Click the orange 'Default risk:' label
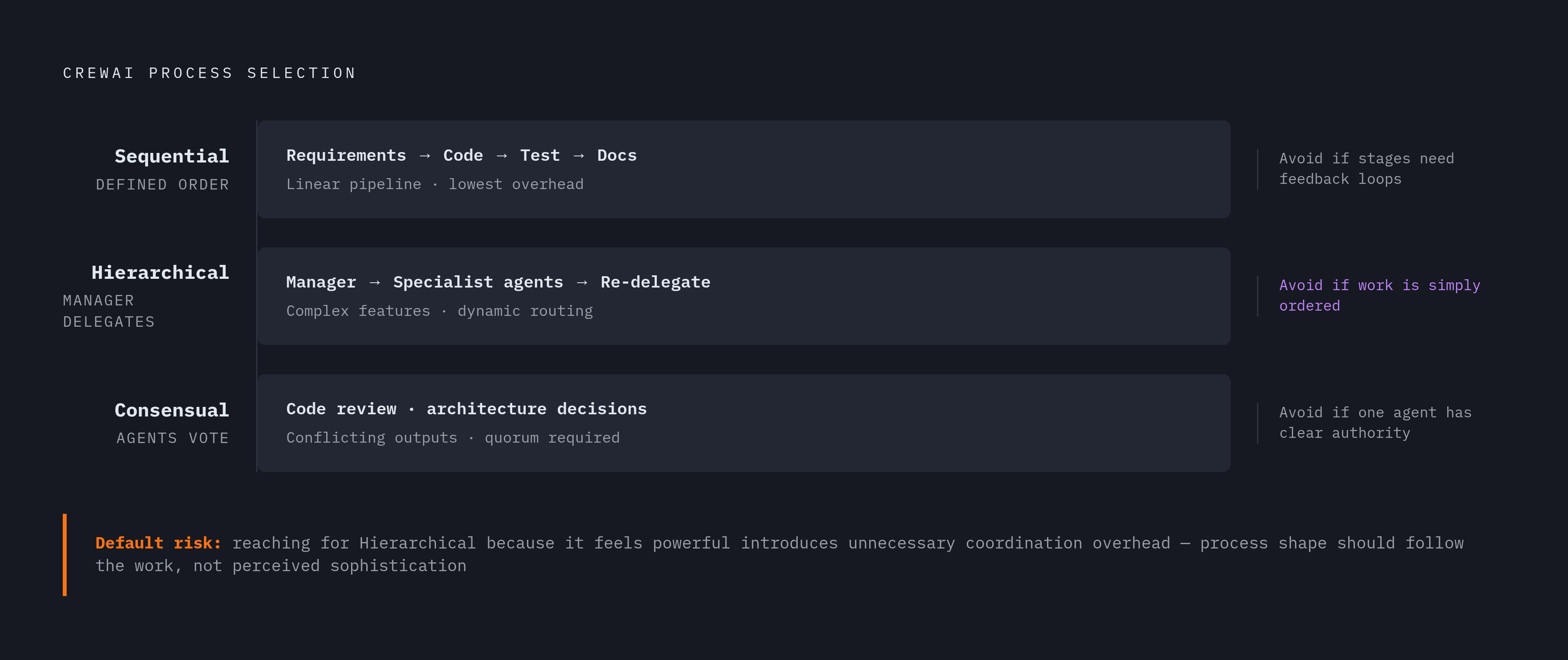Screen dimensions: 1568x660 pyautogui.click(x=158, y=543)
